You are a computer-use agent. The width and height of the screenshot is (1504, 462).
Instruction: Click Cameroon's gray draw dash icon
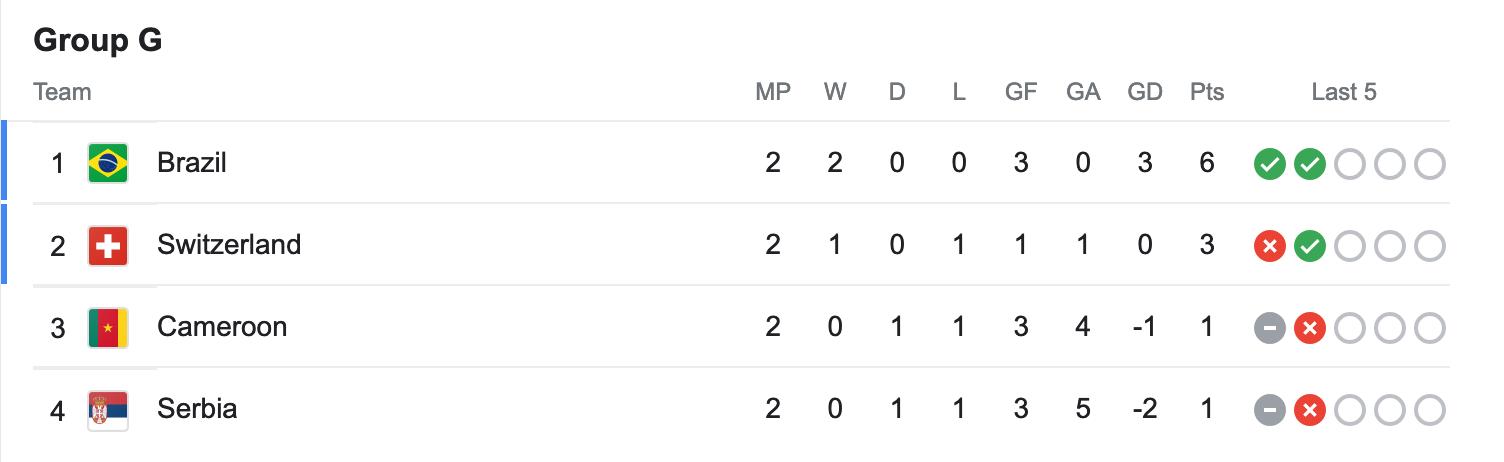(1269, 328)
